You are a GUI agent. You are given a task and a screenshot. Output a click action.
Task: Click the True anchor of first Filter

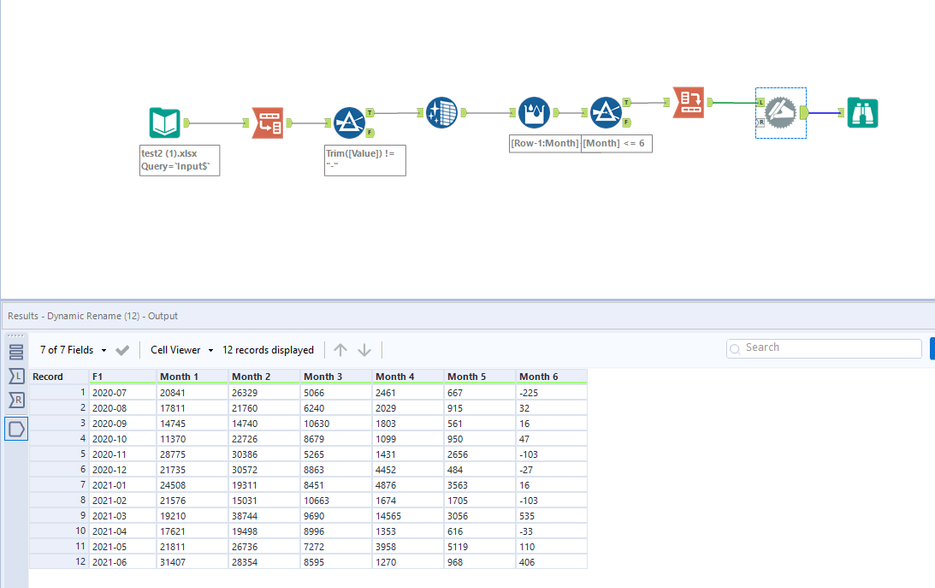(370, 112)
